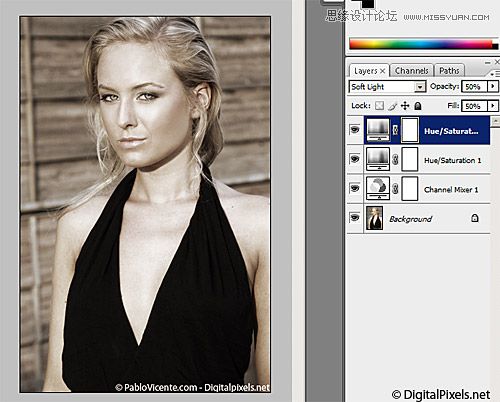Screen dimensions: 500x402
Task: Toggle lock image pixels brush icon
Action: (393, 106)
